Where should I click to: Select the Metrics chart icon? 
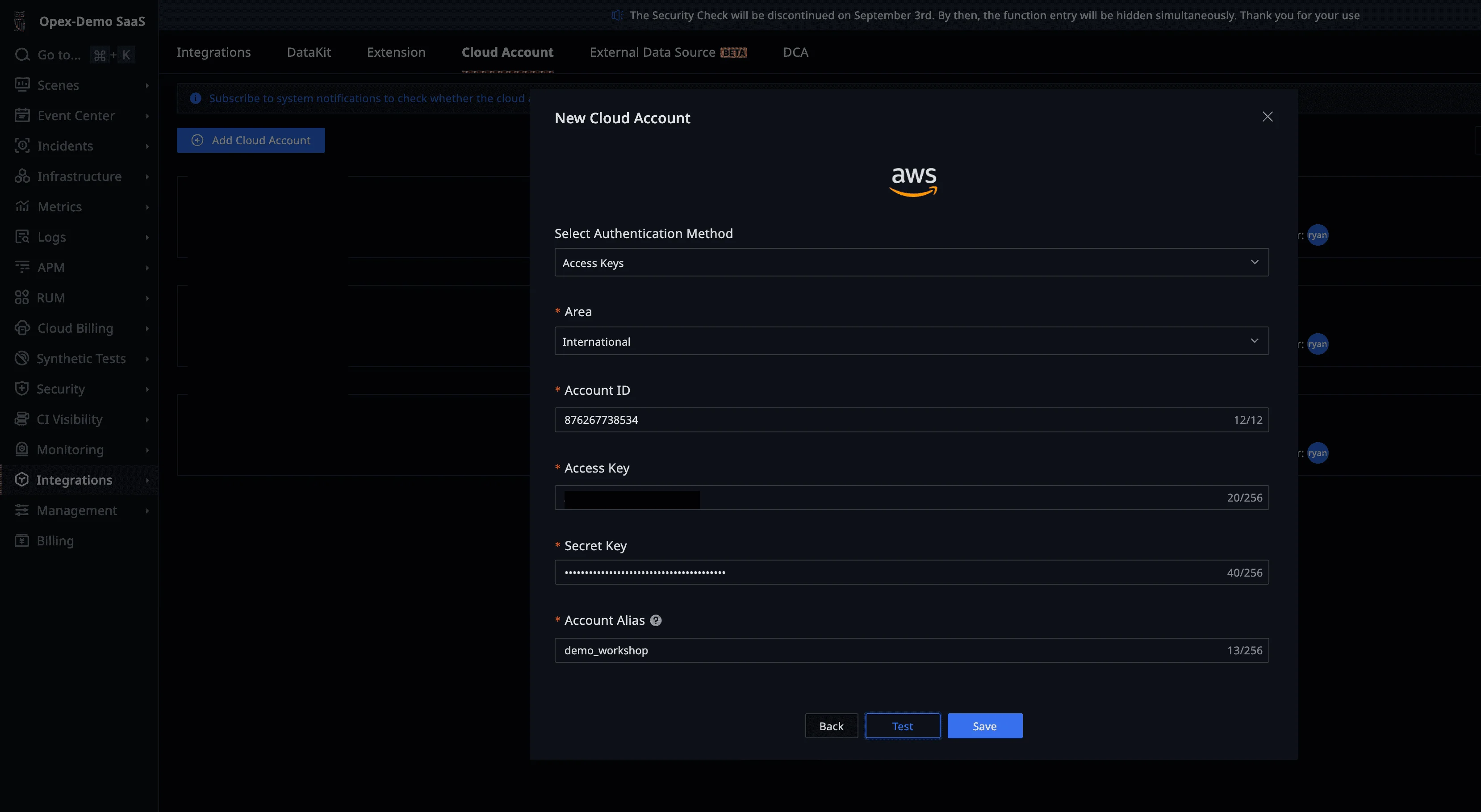(x=22, y=206)
